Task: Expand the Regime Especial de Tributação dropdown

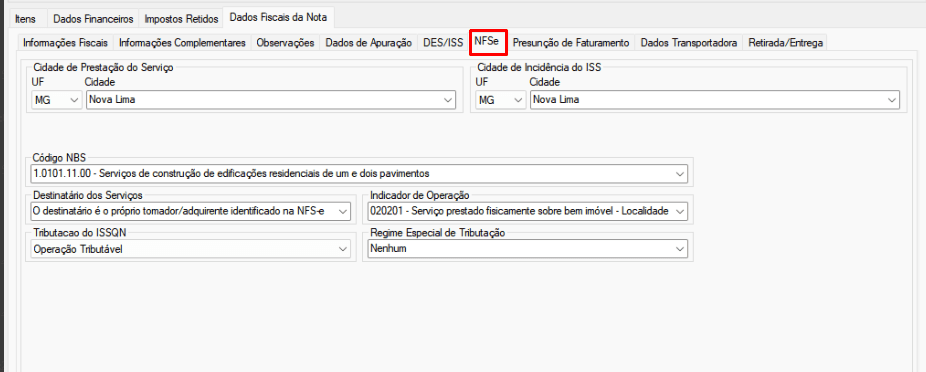Action: (527, 249)
